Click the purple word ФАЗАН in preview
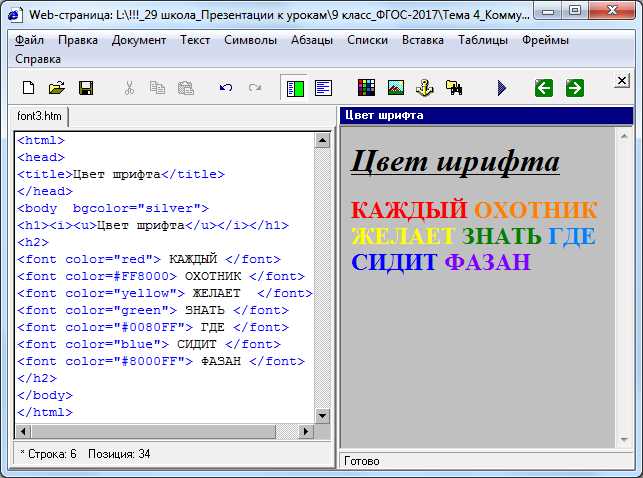643x478 pixels. click(x=488, y=262)
